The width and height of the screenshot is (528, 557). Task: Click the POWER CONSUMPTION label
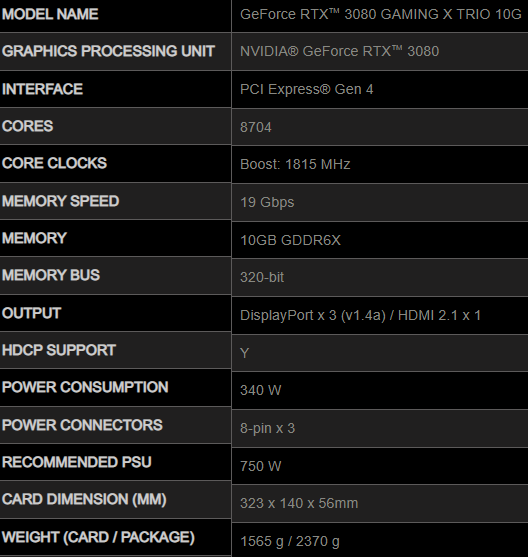[x=85, y=388]
